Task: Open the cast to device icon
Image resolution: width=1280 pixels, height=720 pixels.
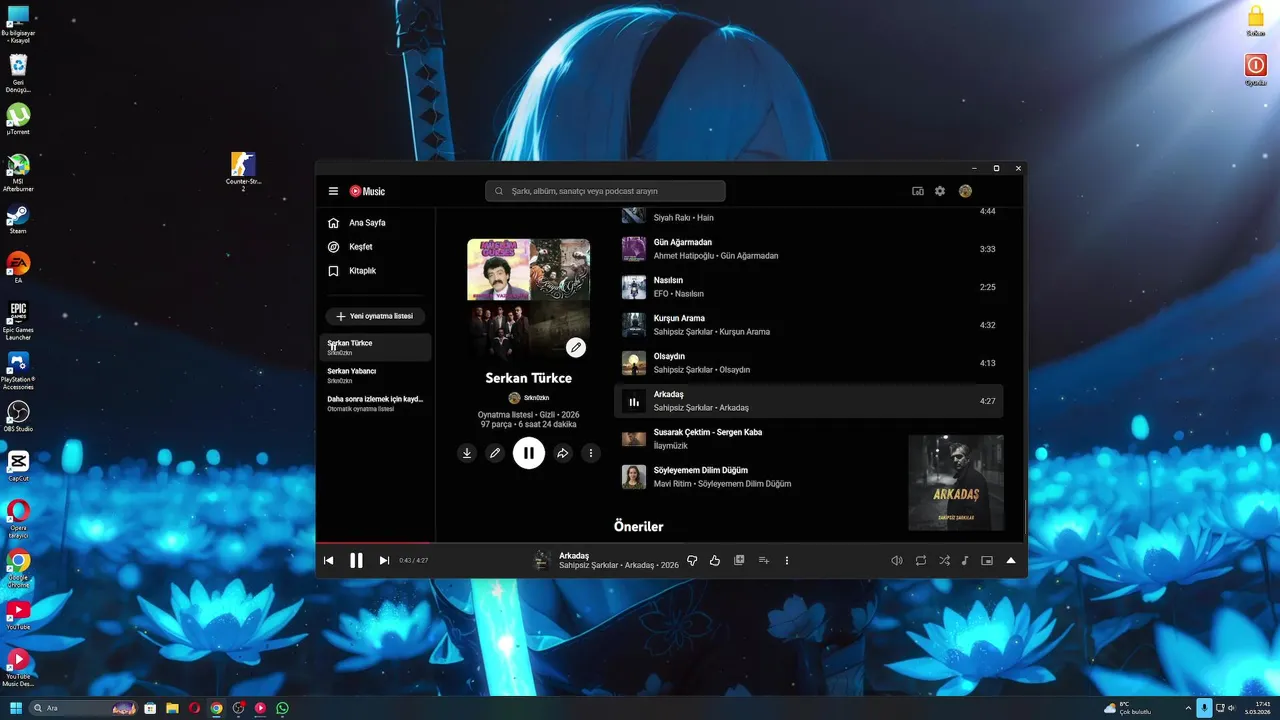Action: tap(918, 191)
